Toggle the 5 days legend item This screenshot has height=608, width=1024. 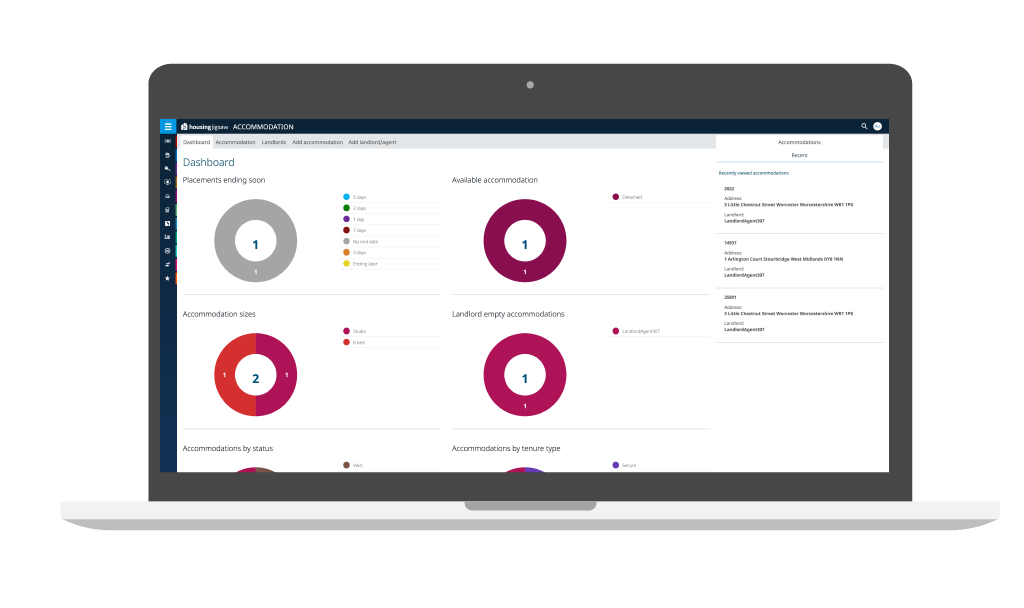tap(355, 197)
